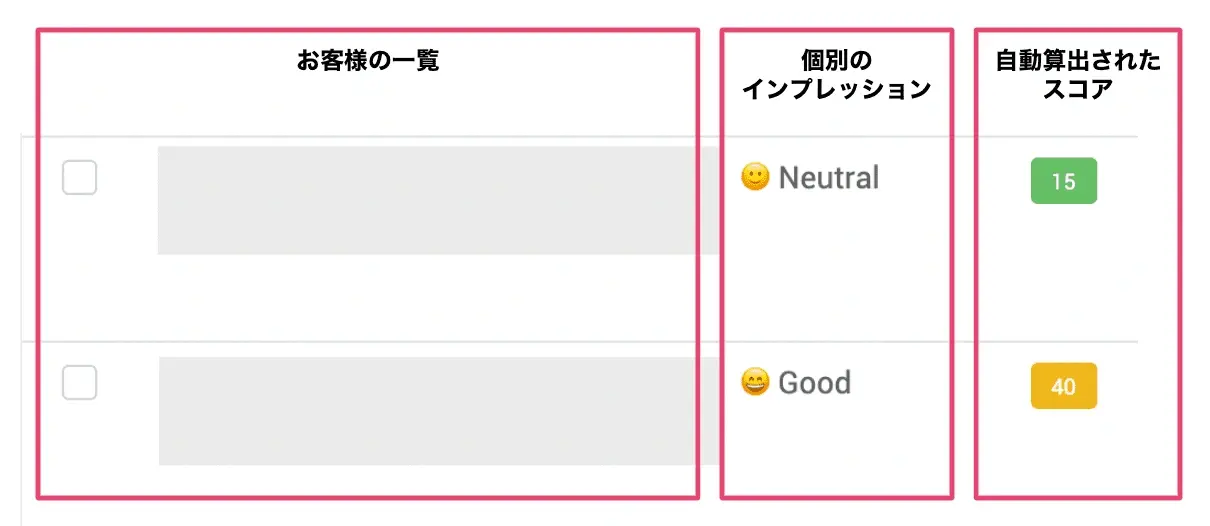This screenshot has width=1210, height=526.
Task: Open the second row's grayed-out customer entry
Action: point(438,411)
